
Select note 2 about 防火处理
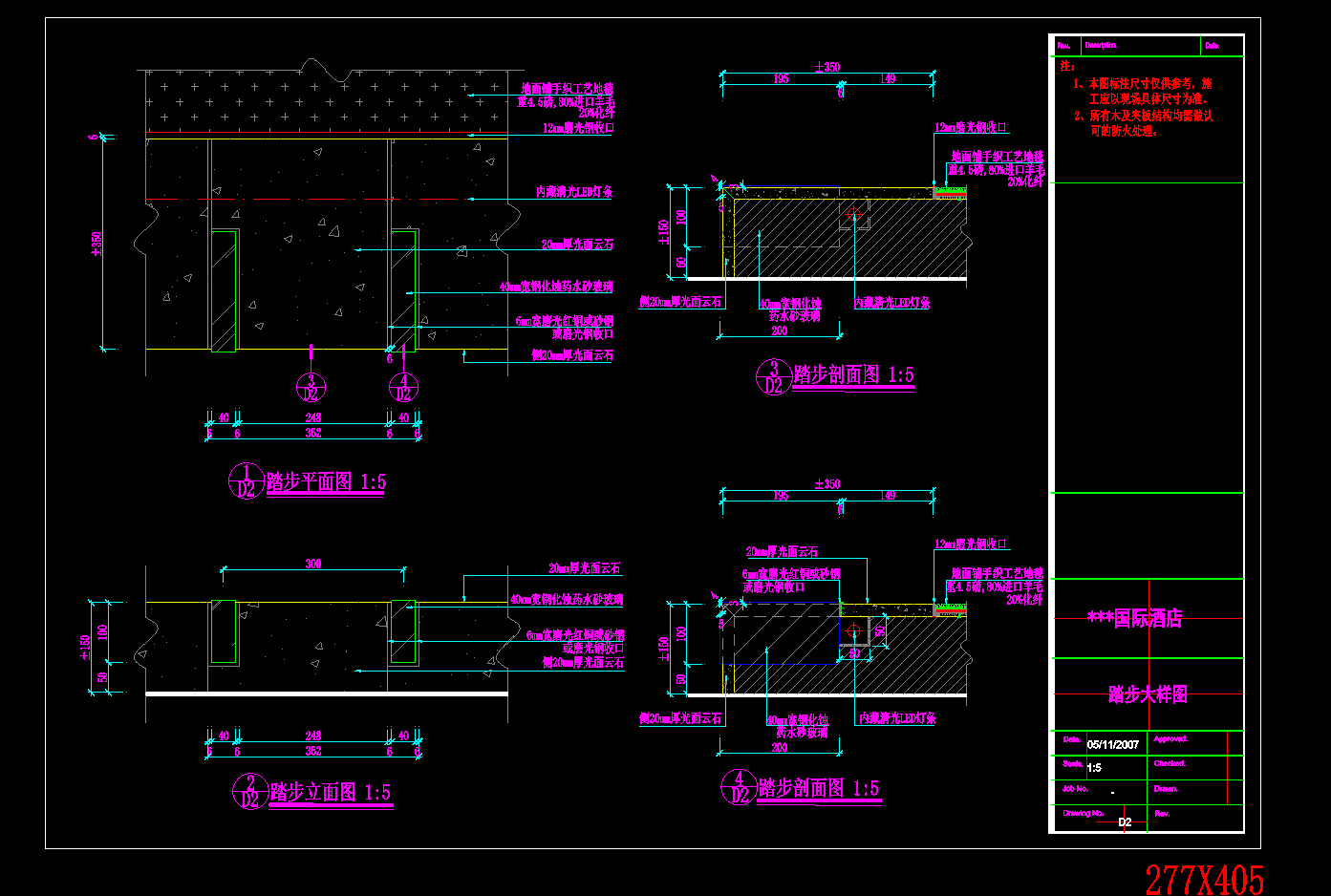[1143, 123]
